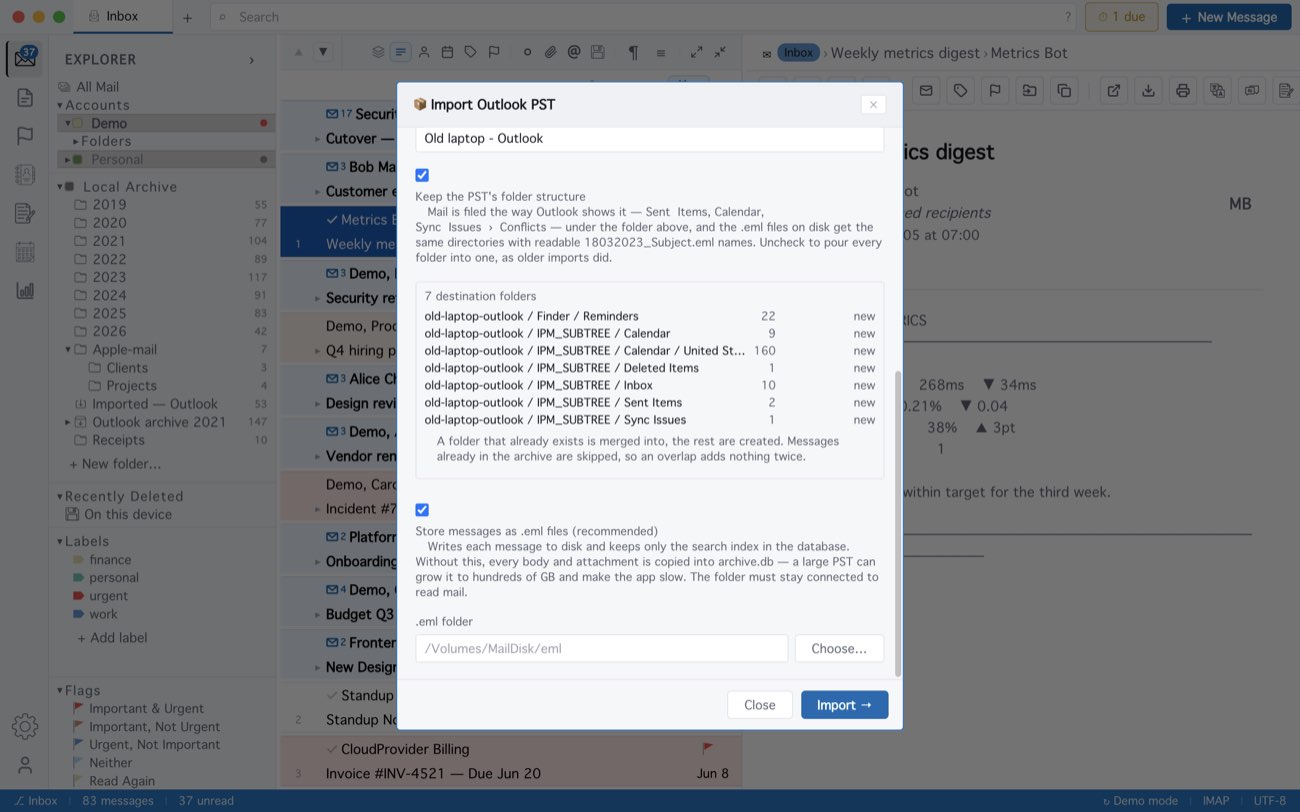Collapse the Recently Deleted section
Screen dimensions: 1300x812
[60, 496]
